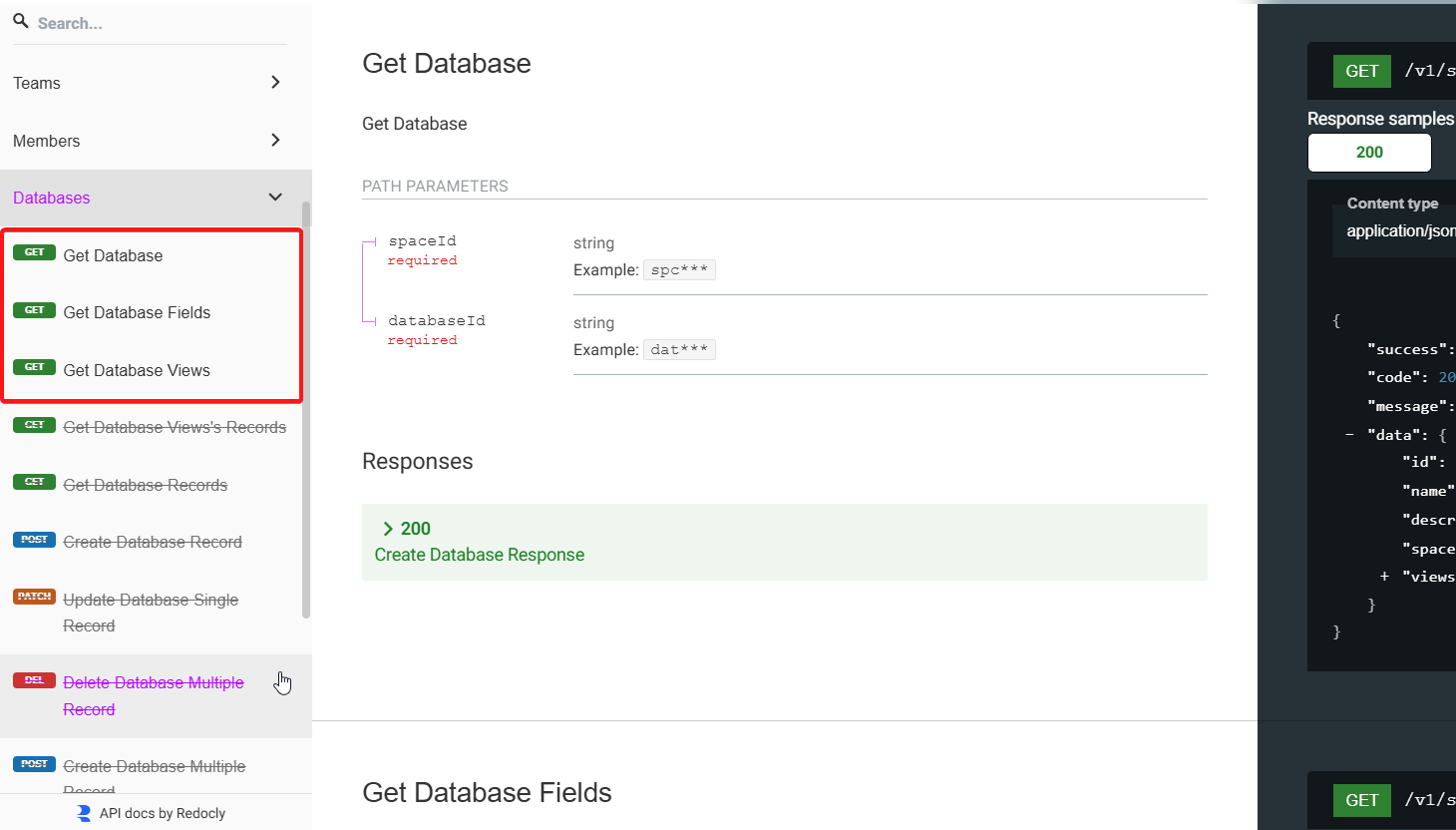Open Get Database Records menu item

(x=146, y=485)
